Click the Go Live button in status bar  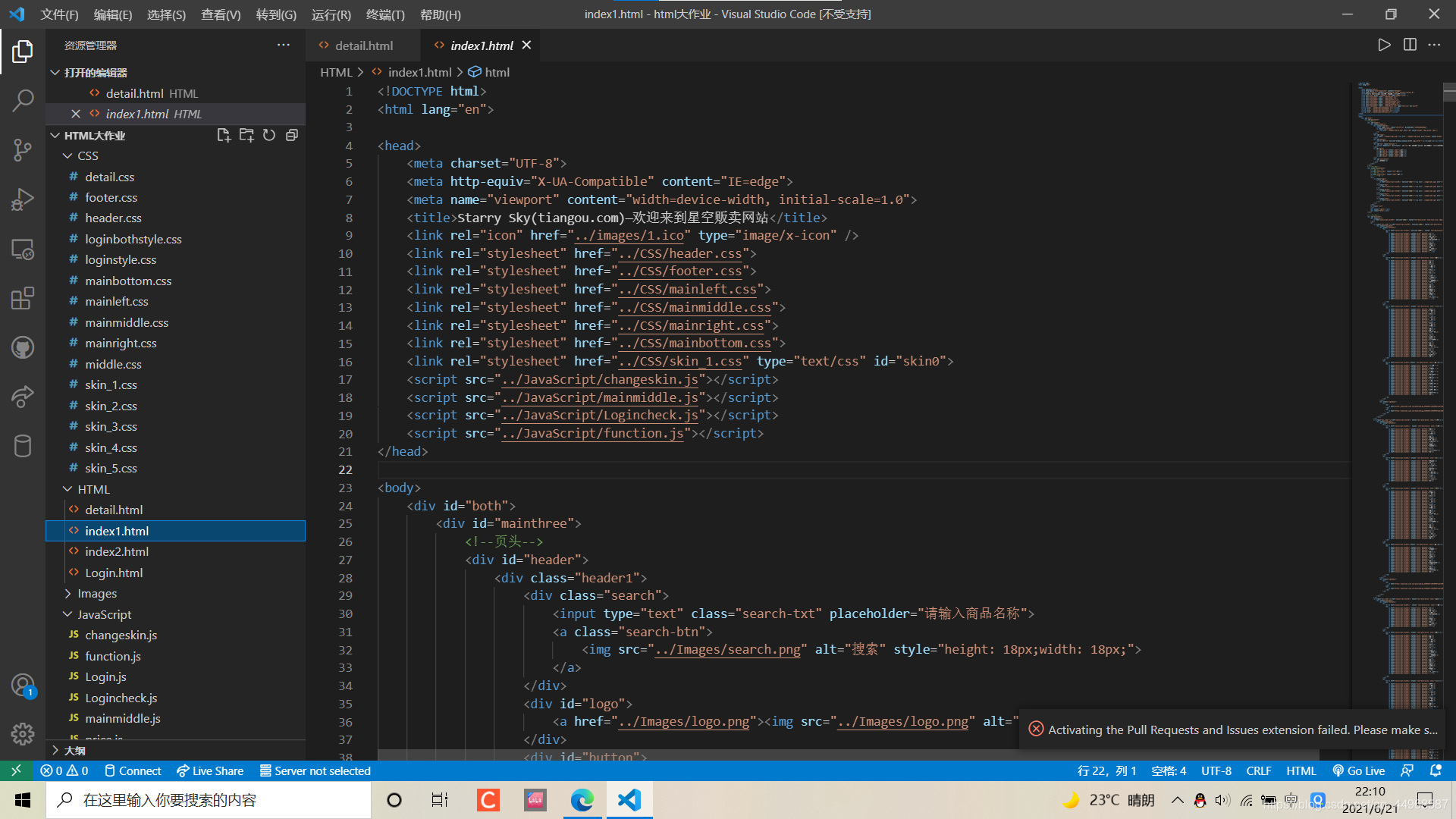1362,770
